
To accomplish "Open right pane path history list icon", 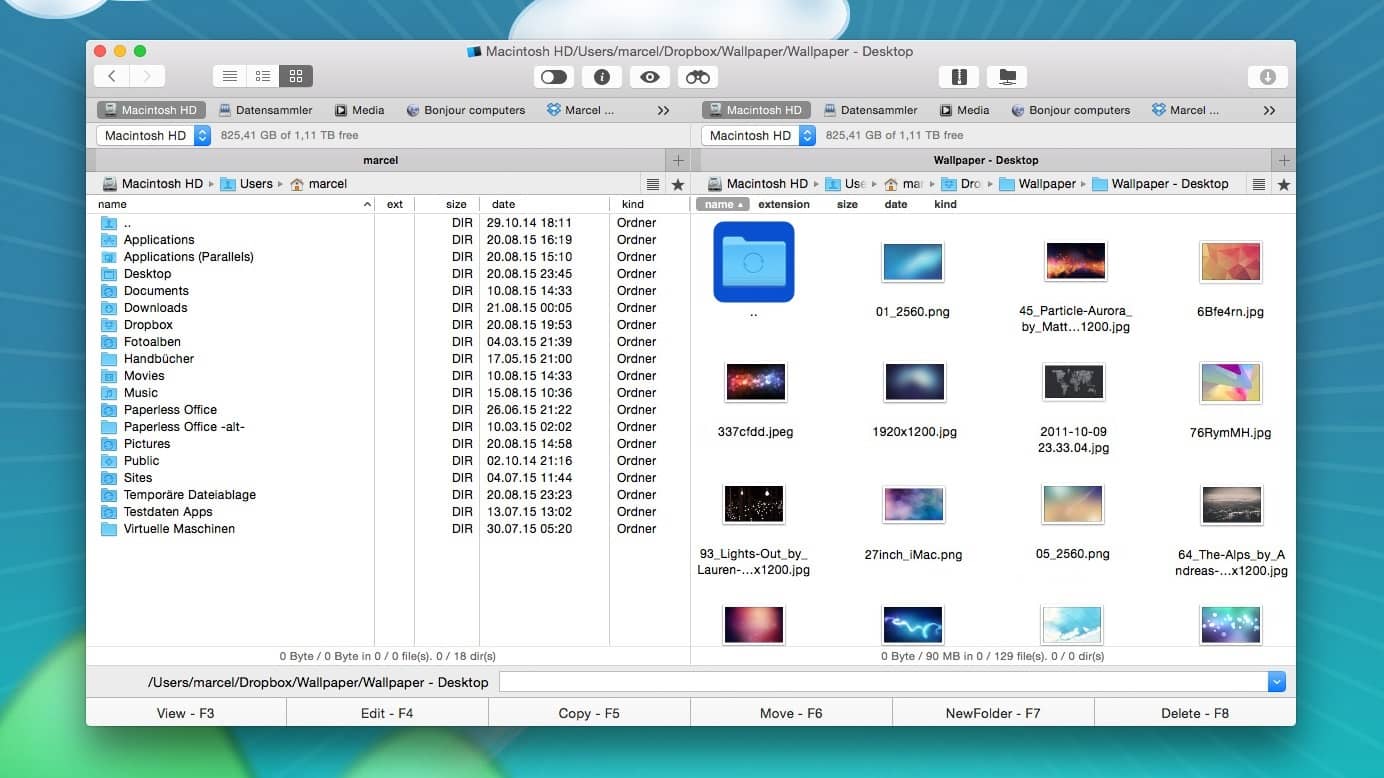I will [1259, 184].
